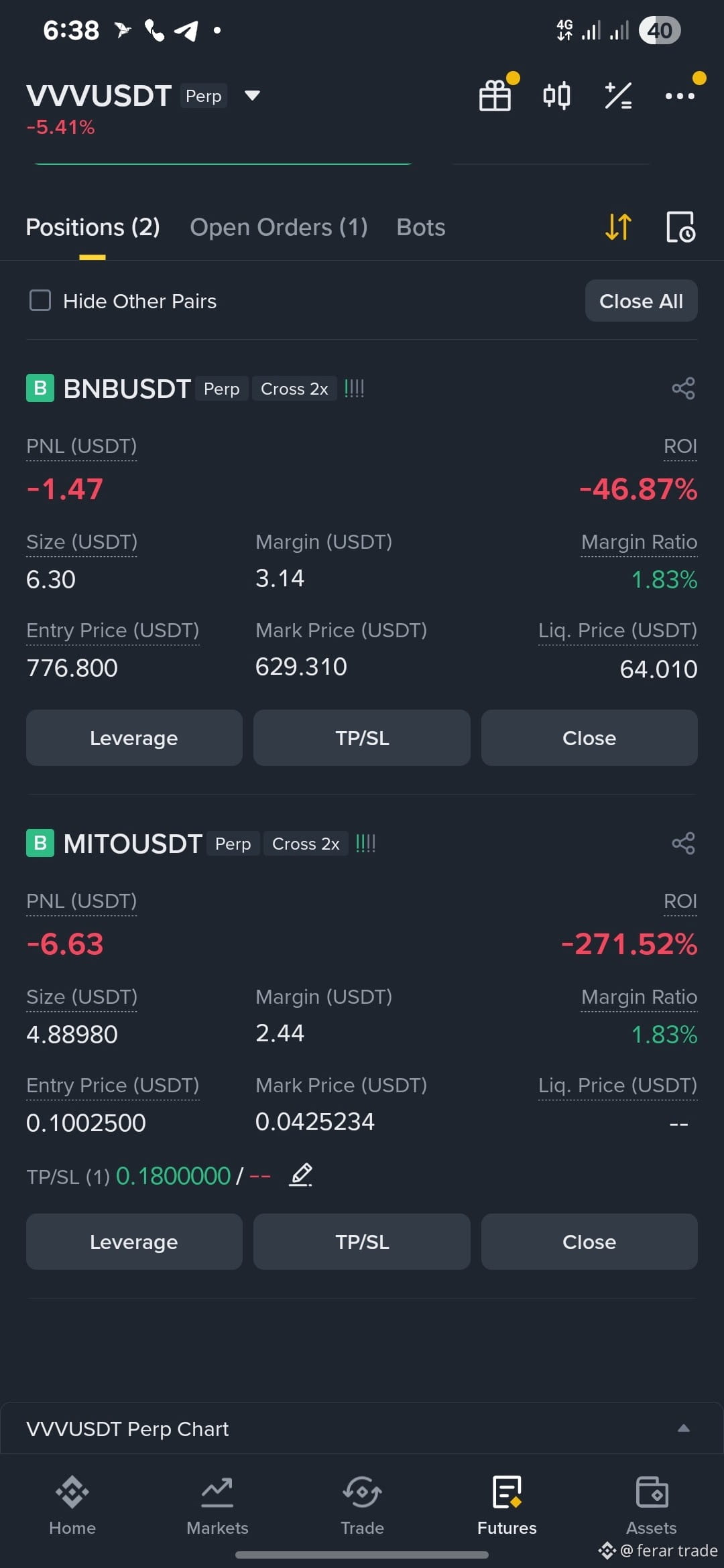Open the candlestick chart icon
This screenshot has width=724, height=1568.
tap(556, 96)
